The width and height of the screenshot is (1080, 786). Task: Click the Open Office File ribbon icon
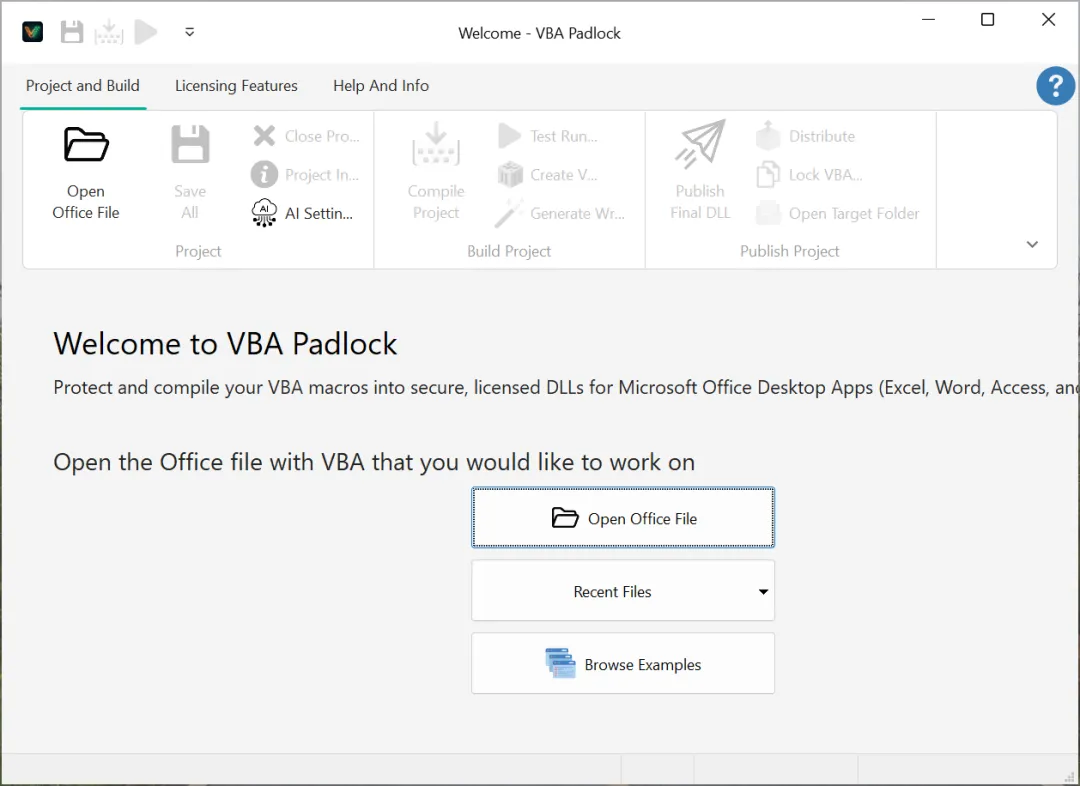tap(86, 146)
